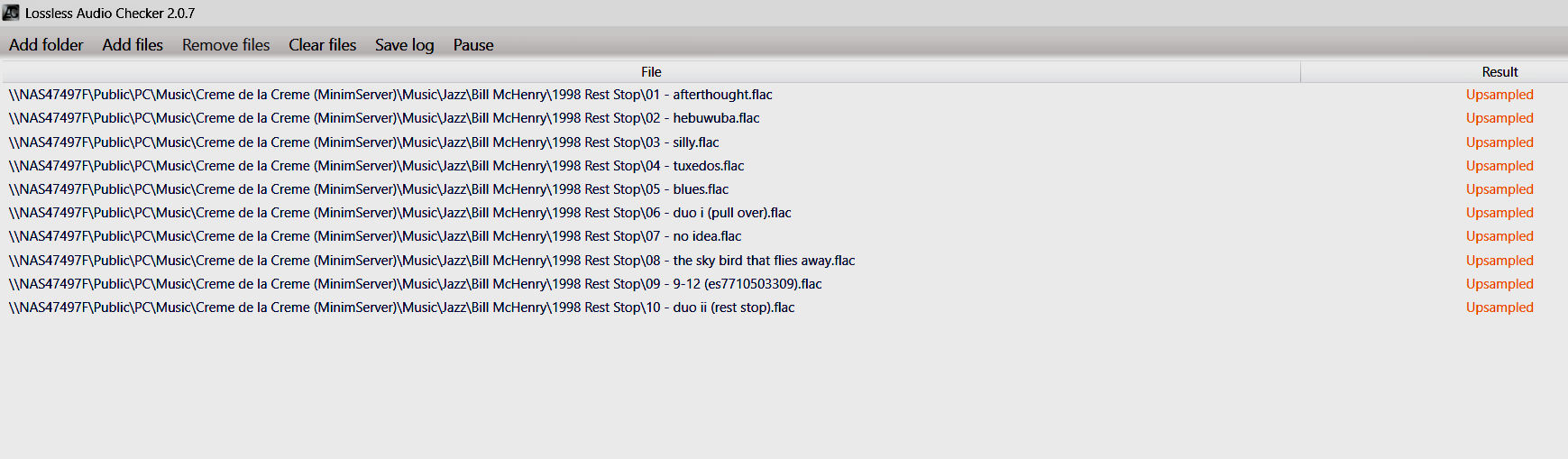Choose Add files in the toolbar
The image size is (1568, 459).
[133, 45]
